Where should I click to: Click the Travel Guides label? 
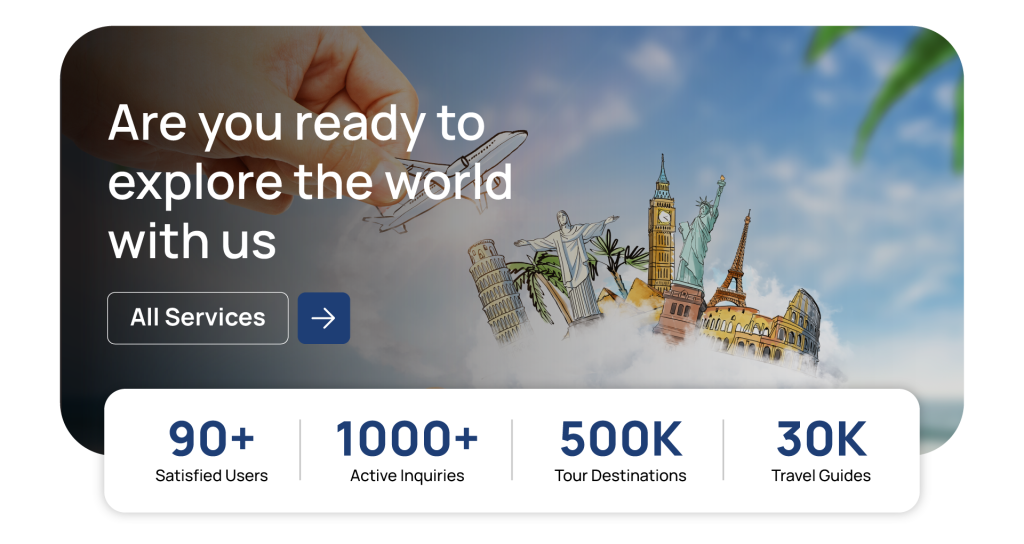tap(821, 475)
